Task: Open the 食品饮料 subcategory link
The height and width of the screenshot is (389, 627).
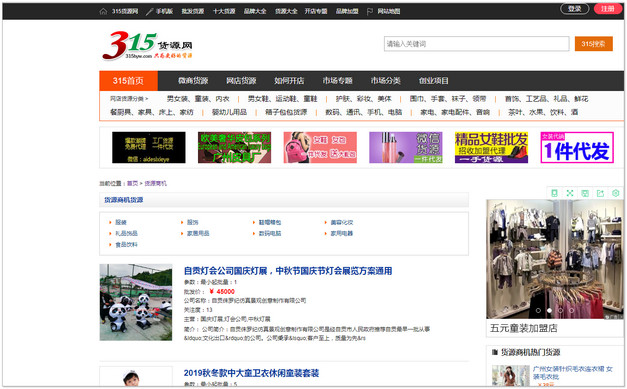Action: tap(126, 245)
